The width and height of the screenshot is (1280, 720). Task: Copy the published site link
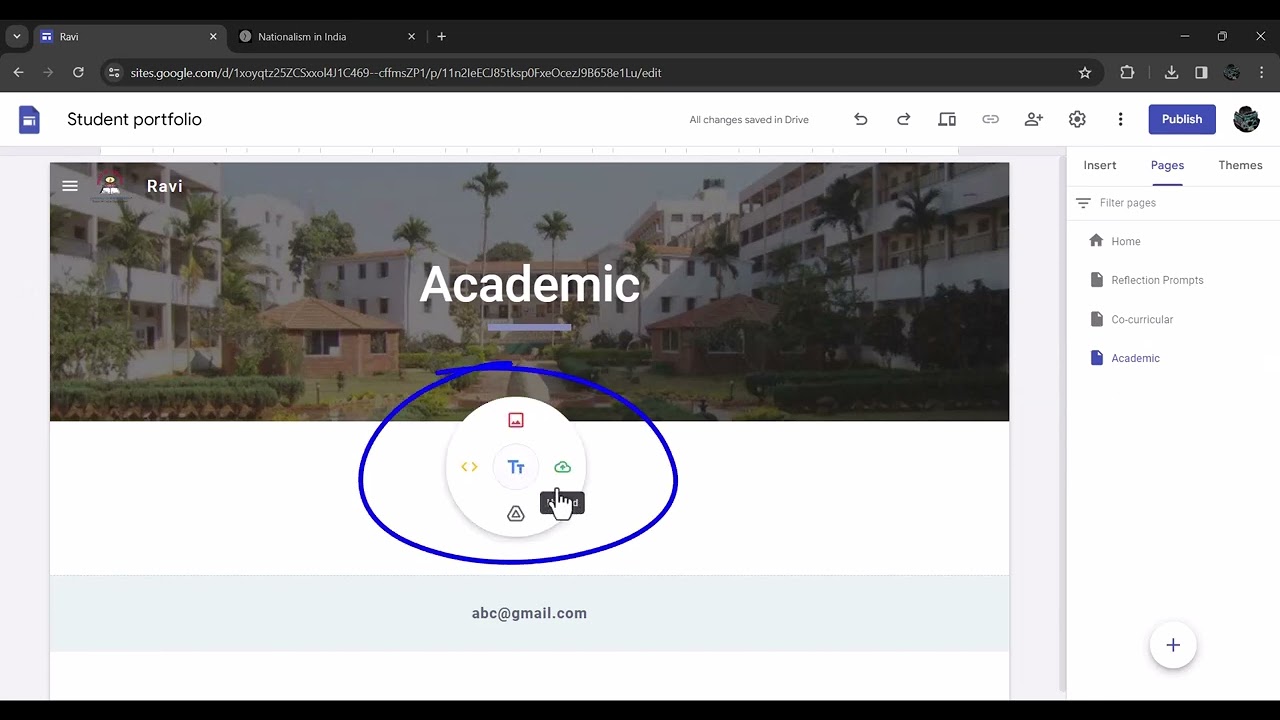click(x=990, y=119)
